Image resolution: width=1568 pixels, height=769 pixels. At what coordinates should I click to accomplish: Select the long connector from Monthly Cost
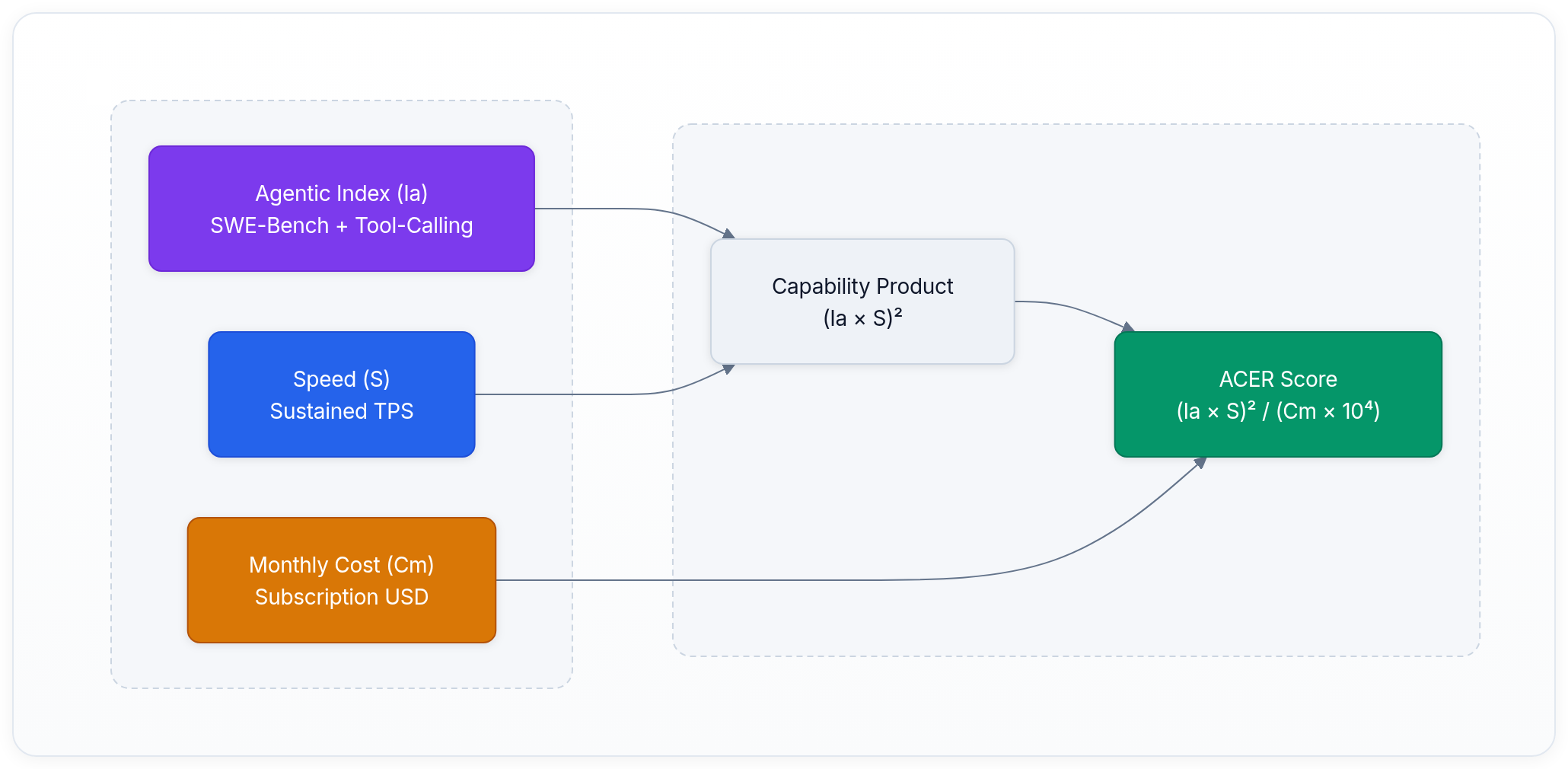tap(761, 580)
